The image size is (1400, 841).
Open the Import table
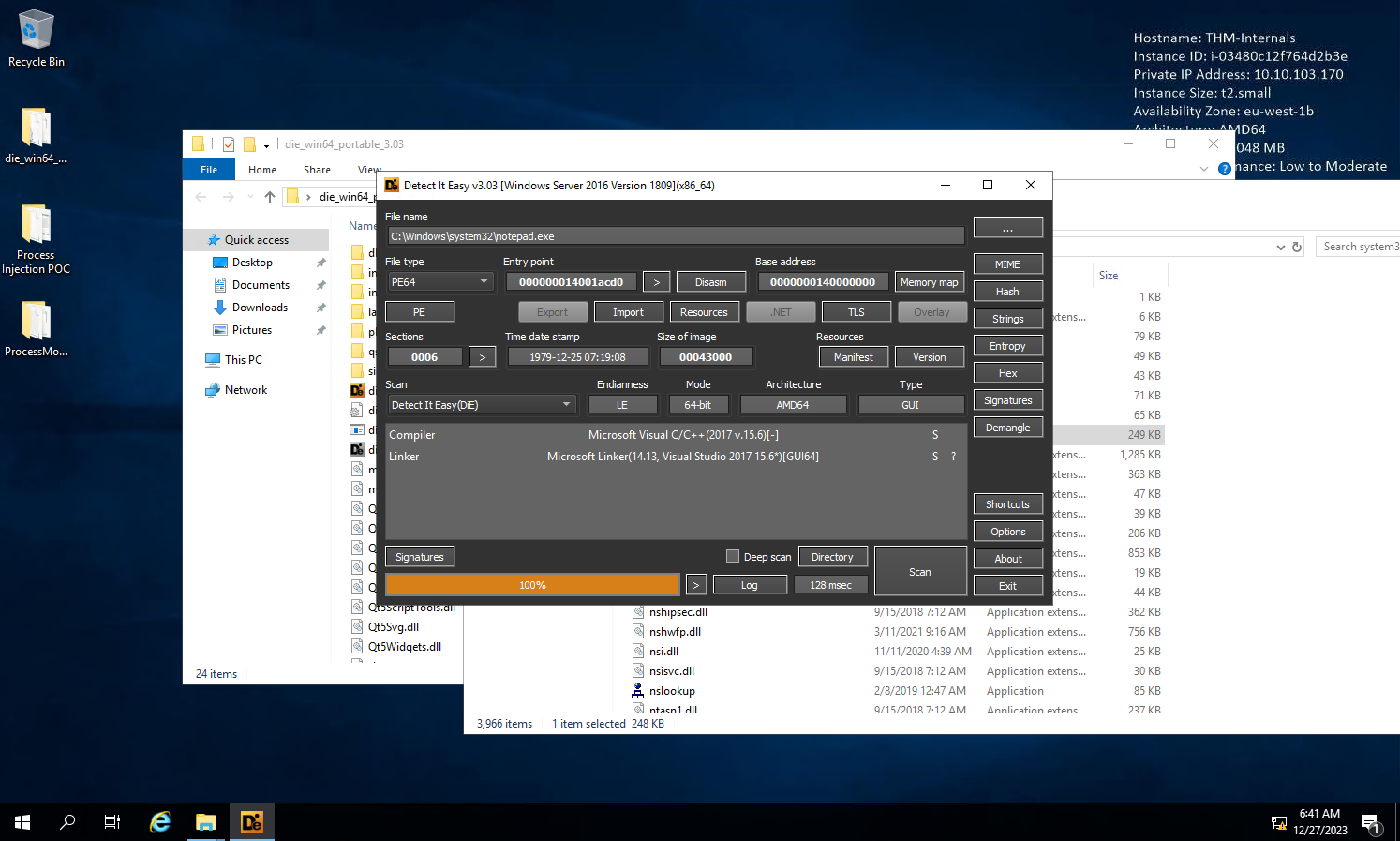coord(629,312)
